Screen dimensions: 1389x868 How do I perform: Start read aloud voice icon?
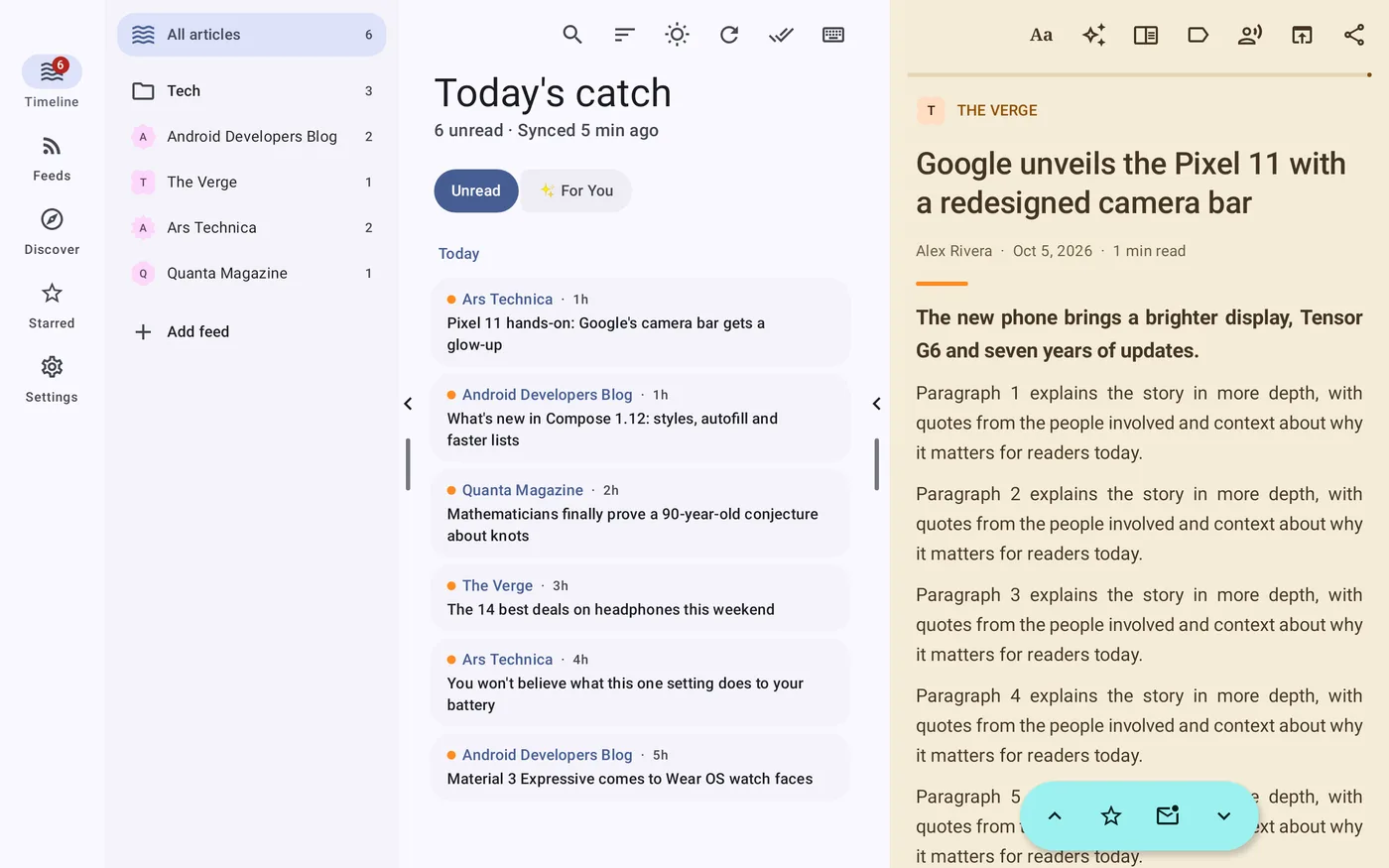(1250, 35)
